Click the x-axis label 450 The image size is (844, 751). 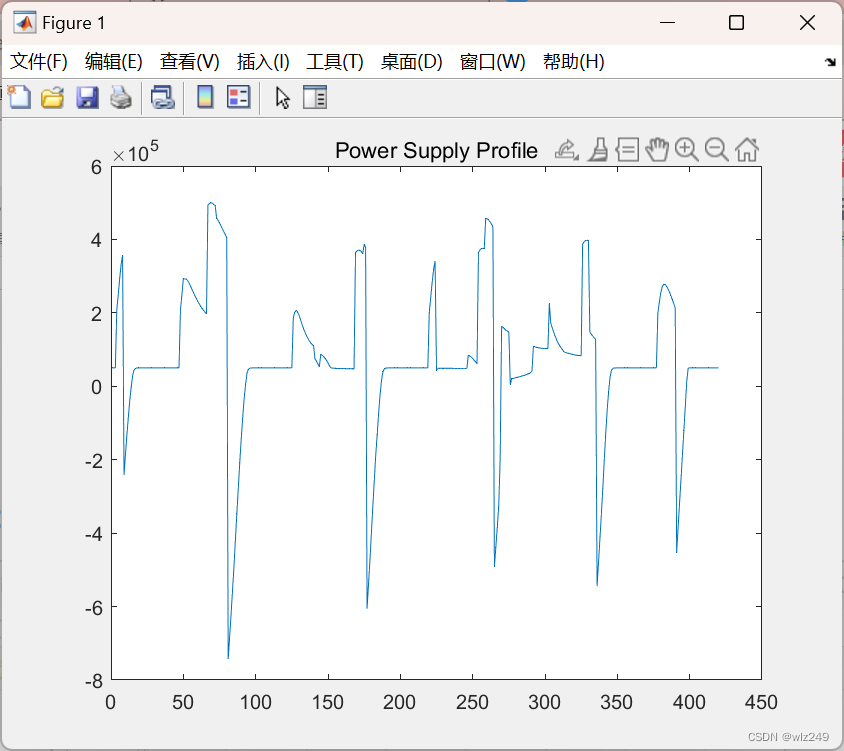click(x=761, y=703)
